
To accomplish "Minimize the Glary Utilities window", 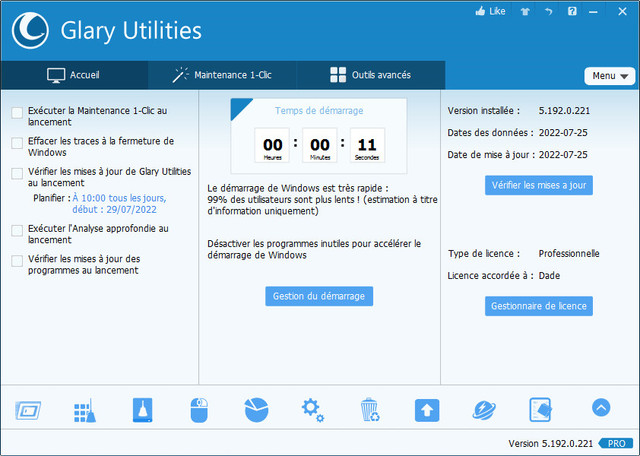I will tap(593, 12).
